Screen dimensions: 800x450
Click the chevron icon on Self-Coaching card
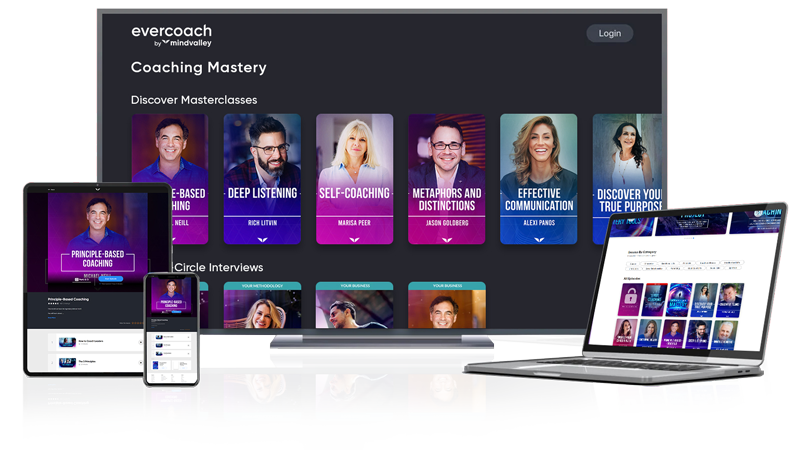point(355,239)
